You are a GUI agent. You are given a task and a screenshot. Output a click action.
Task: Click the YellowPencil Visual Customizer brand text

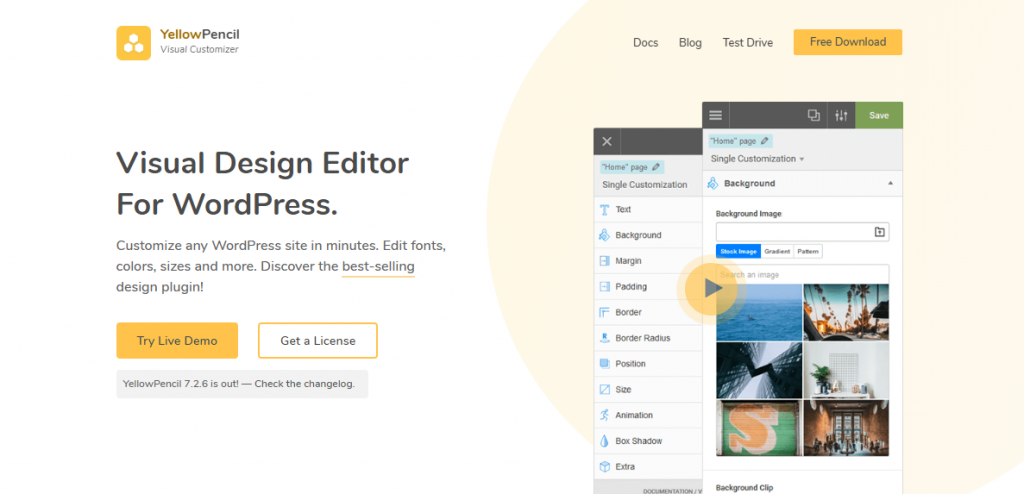tap(200, 41)
